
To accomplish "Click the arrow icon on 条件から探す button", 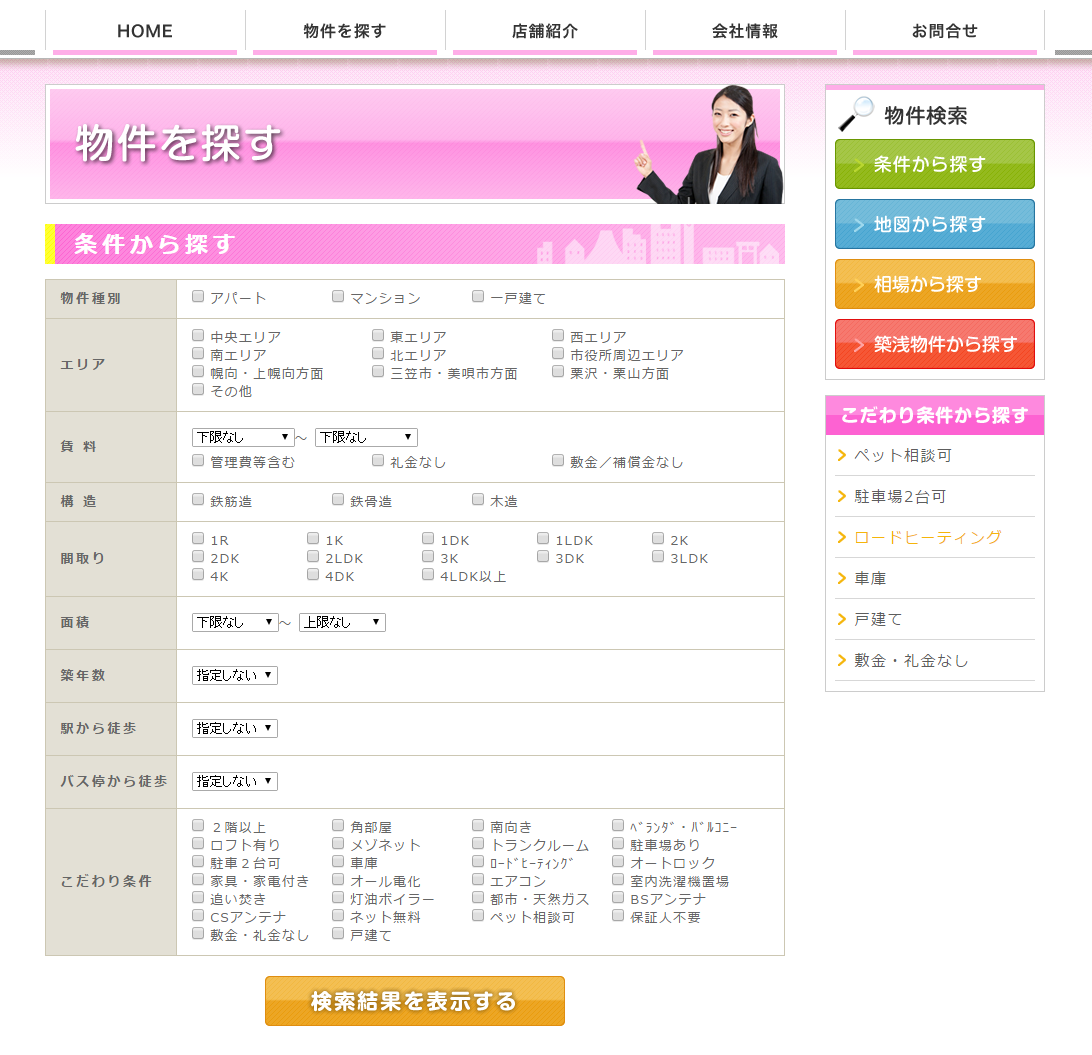I will pyautogui.click(x=858, y=165).
